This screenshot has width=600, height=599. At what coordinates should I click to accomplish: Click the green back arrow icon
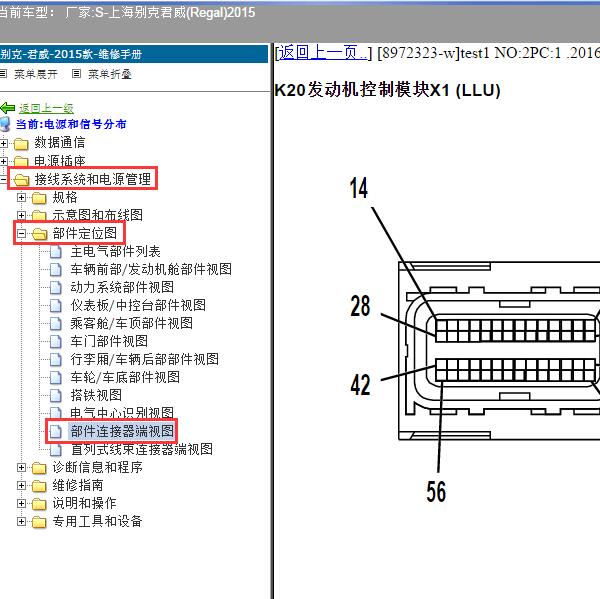[8, 108]
